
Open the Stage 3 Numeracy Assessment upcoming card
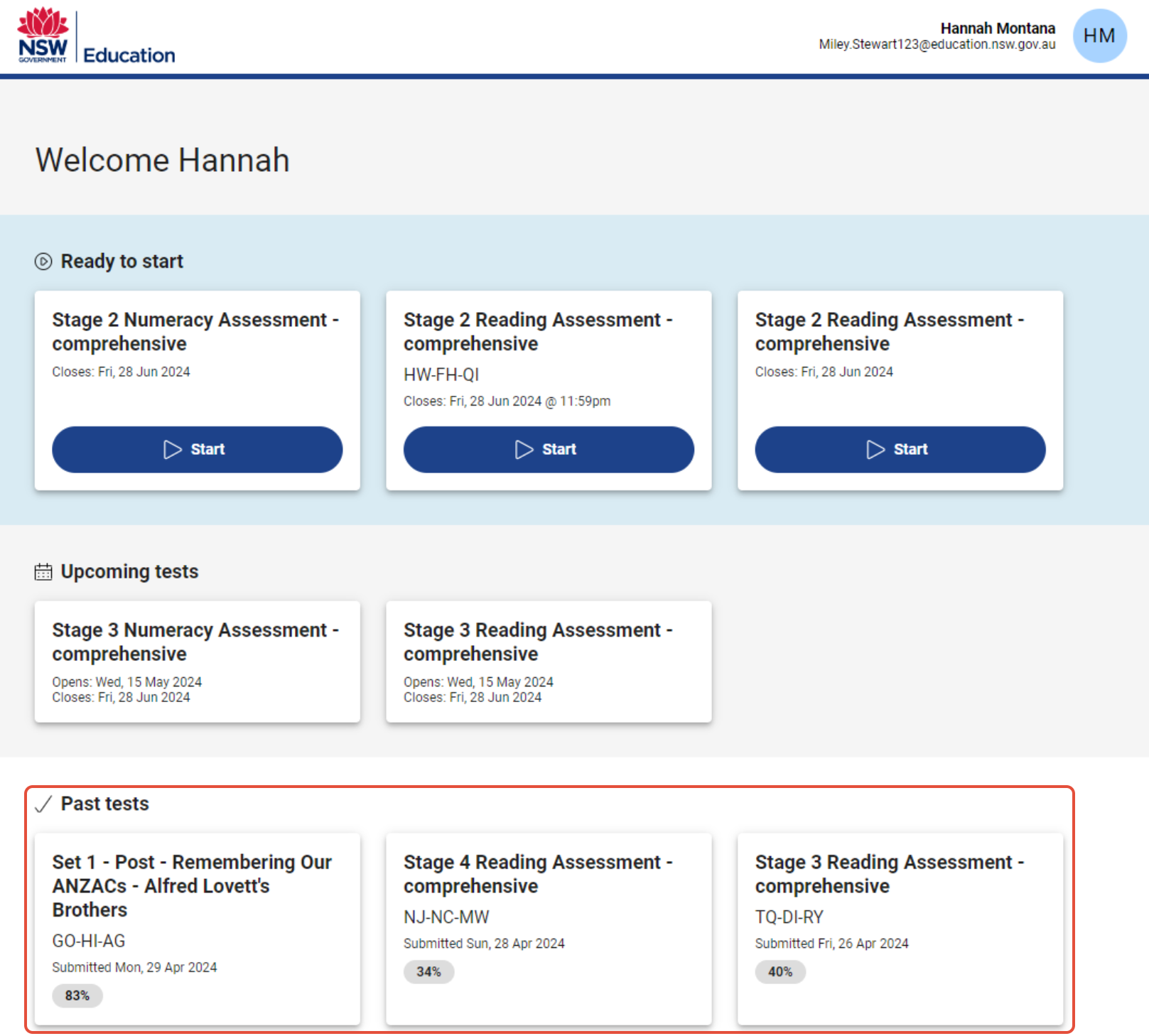(198, 662)
